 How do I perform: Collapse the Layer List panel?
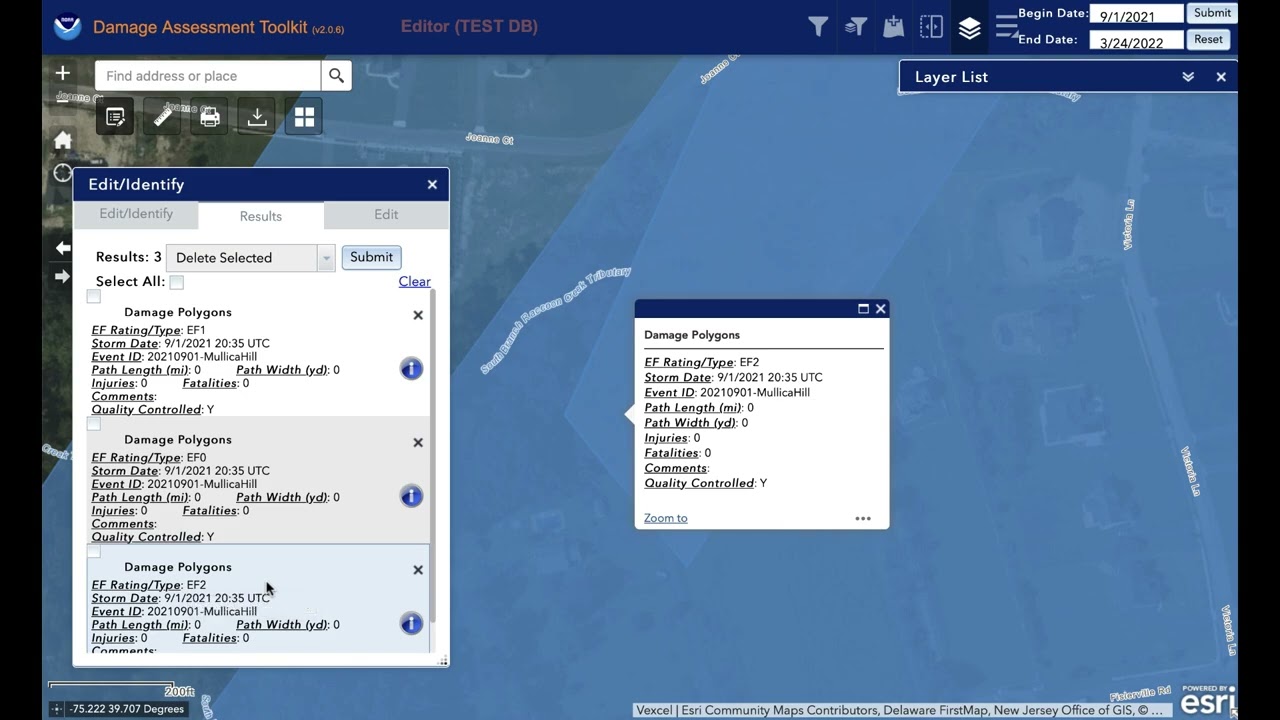(x=1188, y=77)
